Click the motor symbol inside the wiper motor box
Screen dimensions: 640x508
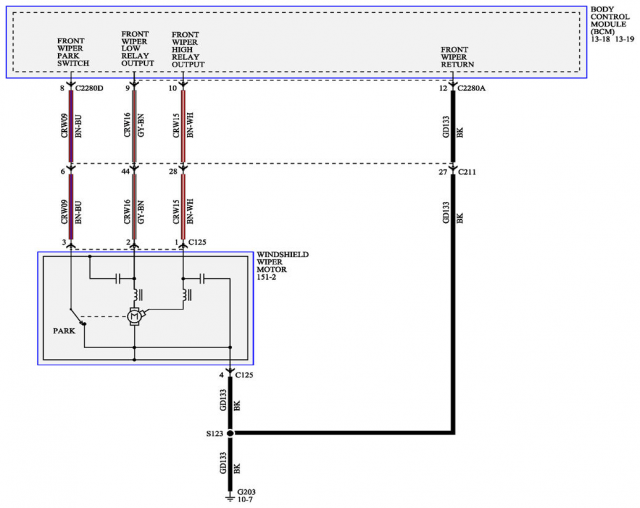(x=133, y=317)
